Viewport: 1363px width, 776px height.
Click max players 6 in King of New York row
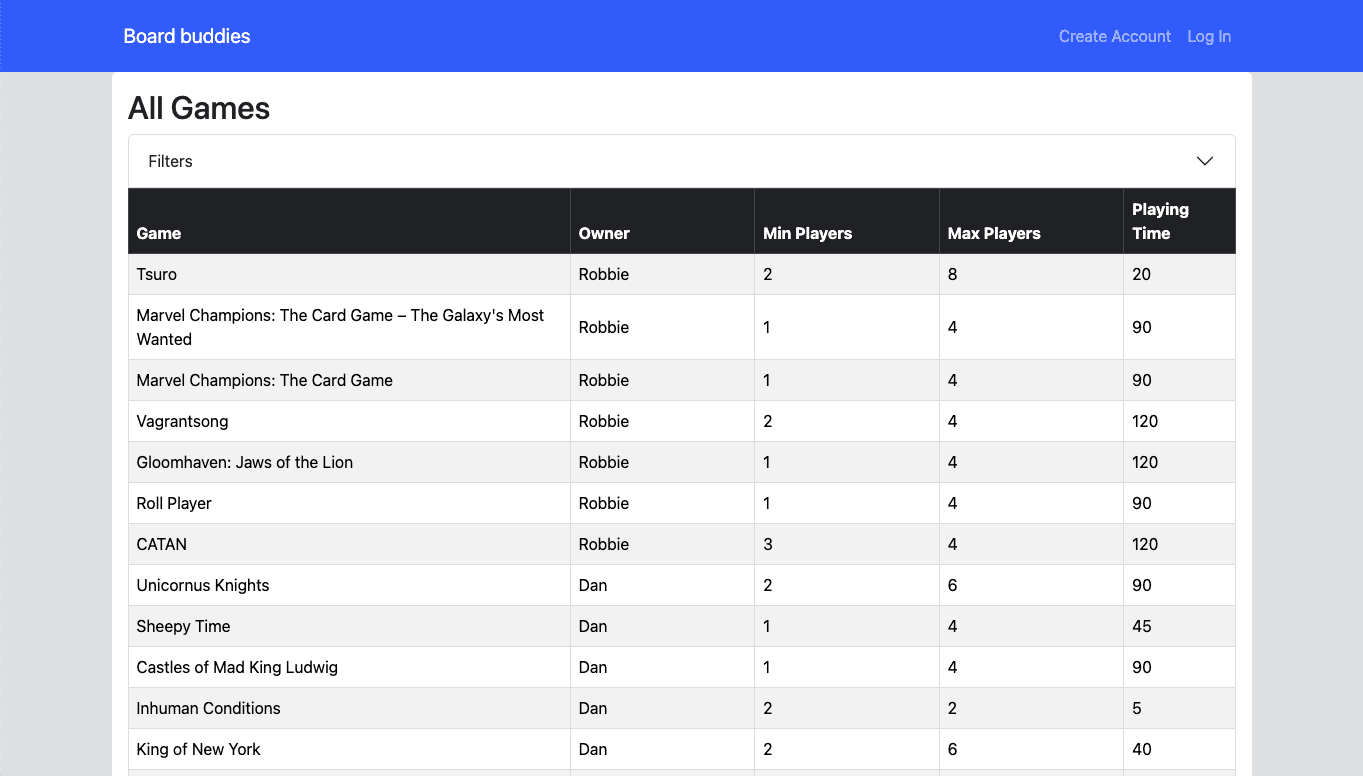(953, 749)
